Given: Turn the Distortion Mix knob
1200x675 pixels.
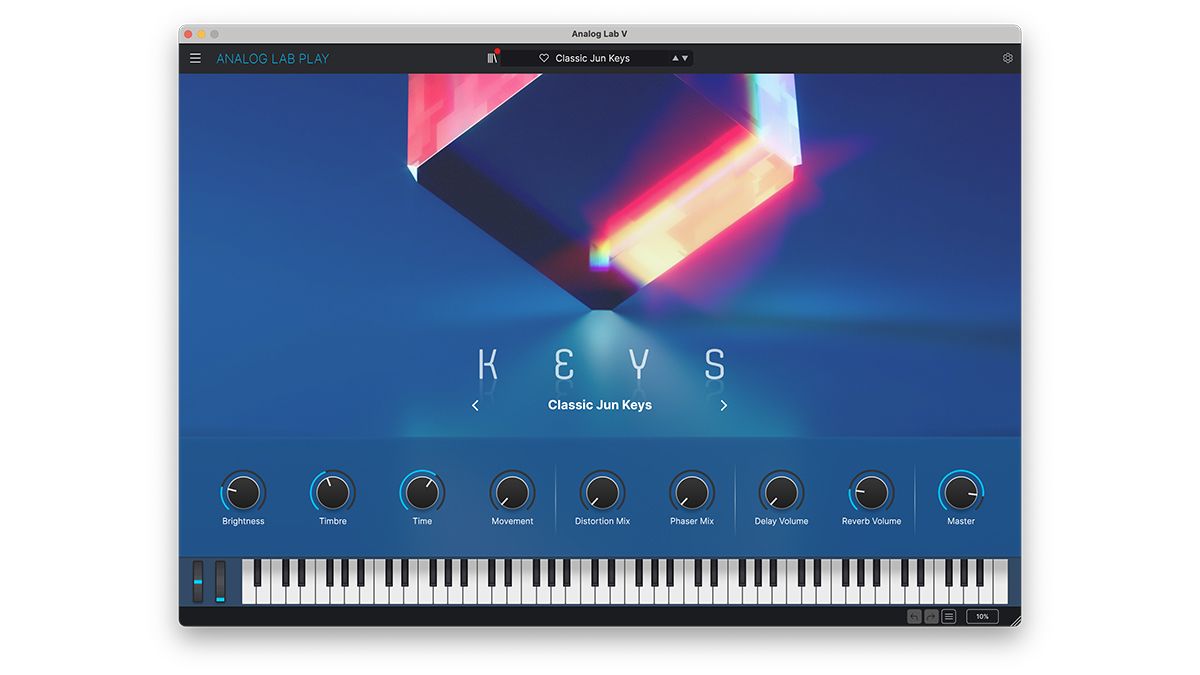Looking at the screenshot, I should point(602,493).
